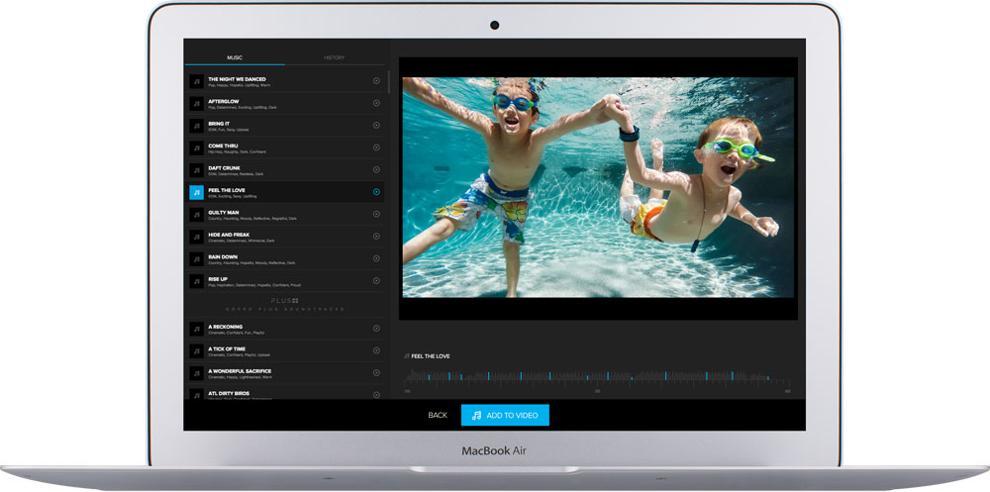
Task: Choose the "Guilty Man" track title
Action: [224, 212]
